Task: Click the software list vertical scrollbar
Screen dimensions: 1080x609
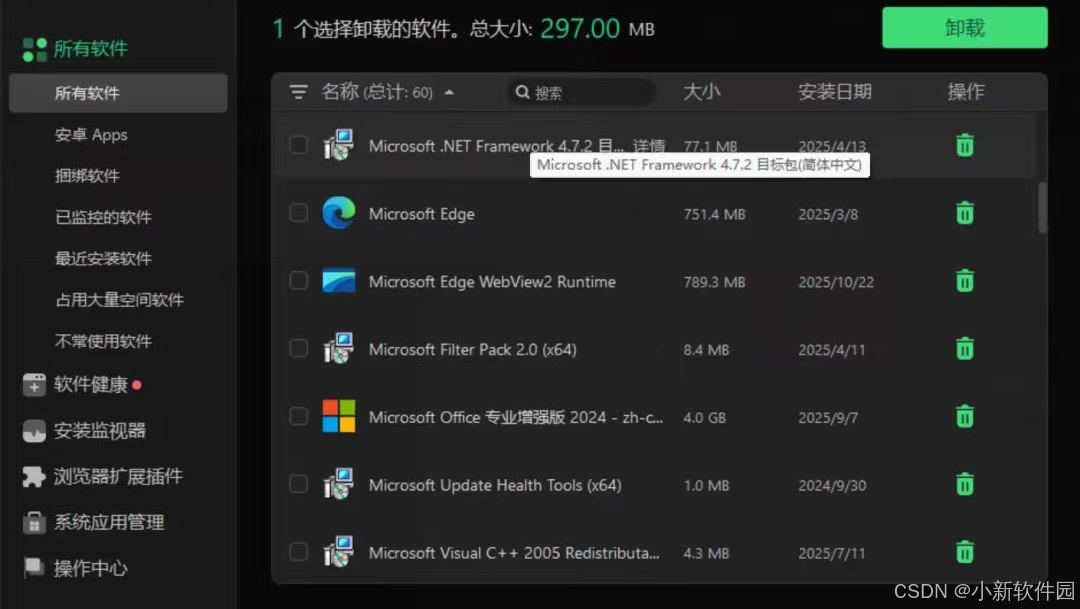Action: pyautogui.click(x=1042, y=207)
